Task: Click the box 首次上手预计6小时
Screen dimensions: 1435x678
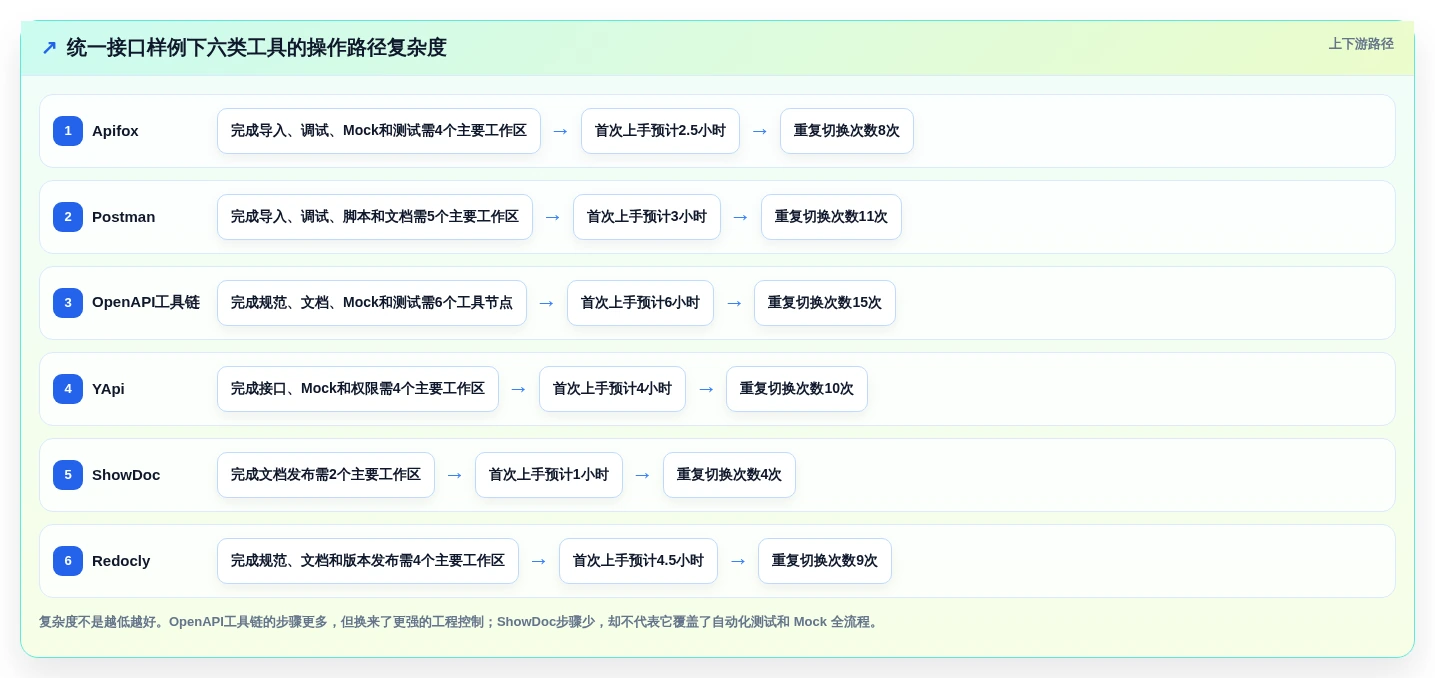Action: coord(640,303)
